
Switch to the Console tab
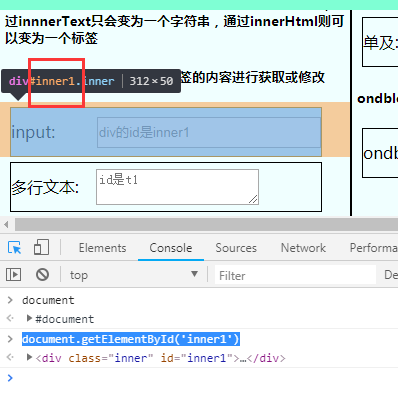point(171,248)
